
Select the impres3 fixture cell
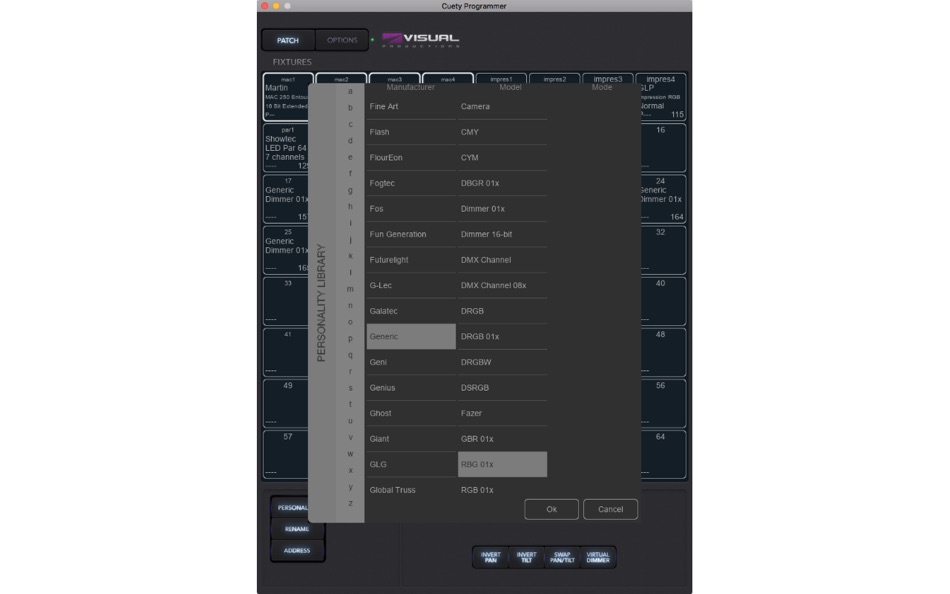pos(608,79)
